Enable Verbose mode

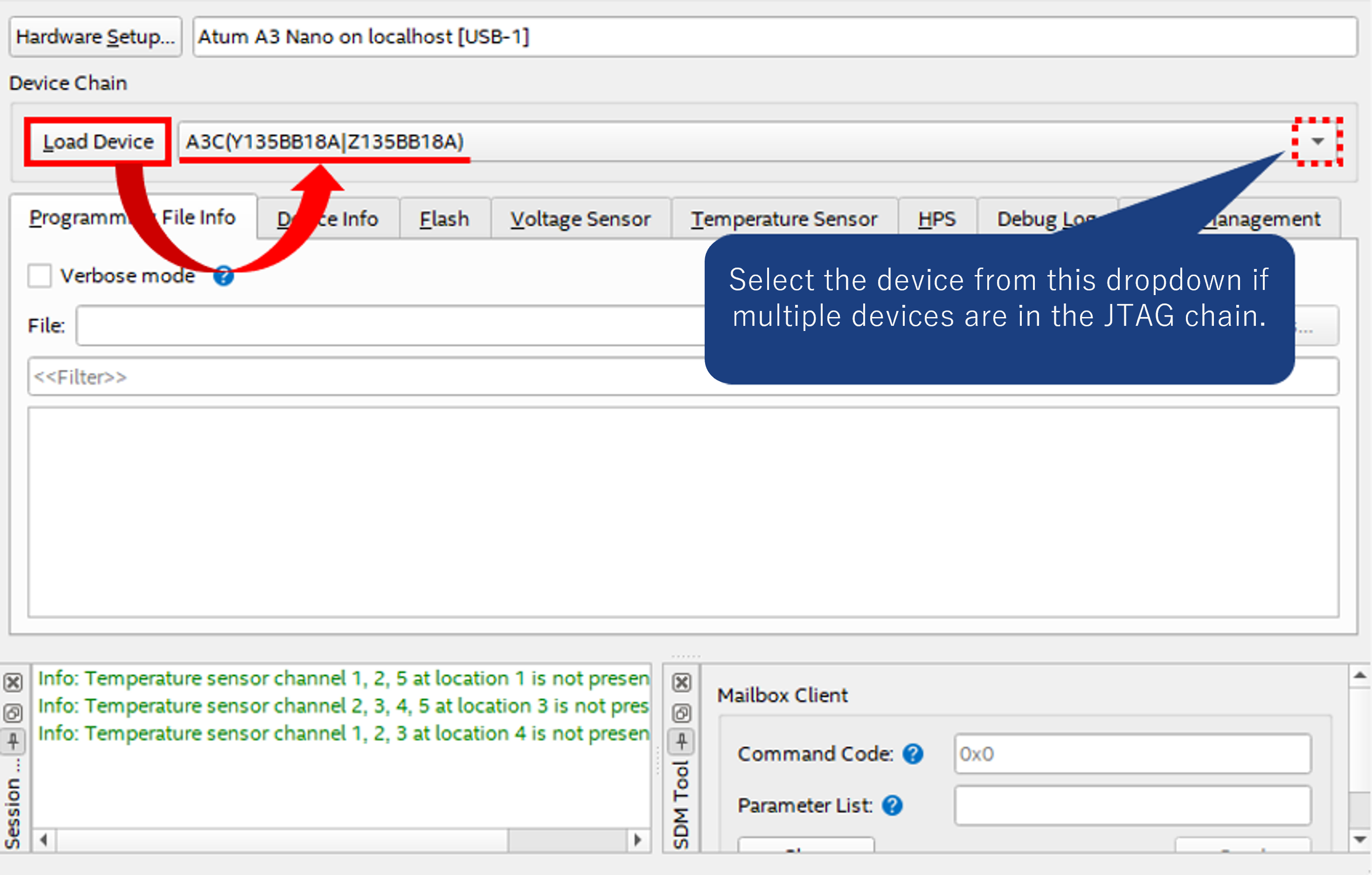click(39, 276)
